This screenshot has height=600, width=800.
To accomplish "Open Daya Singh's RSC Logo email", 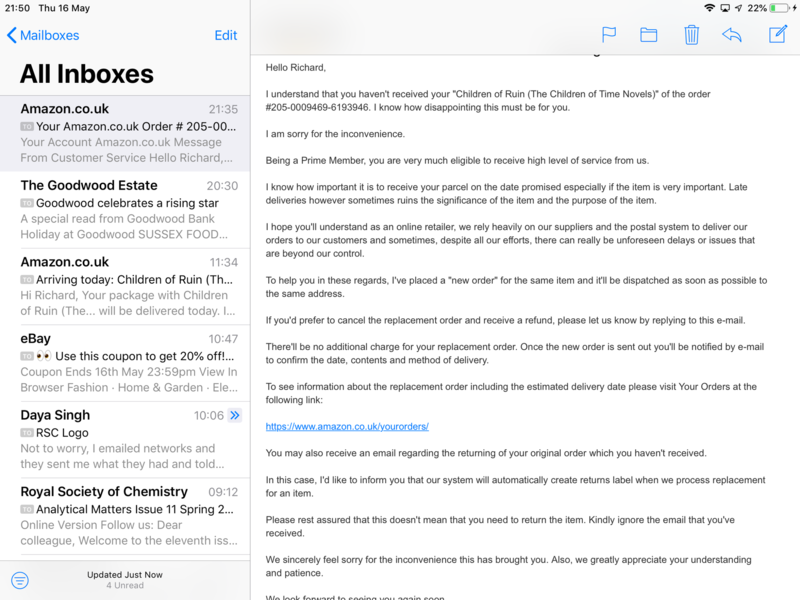I will [x=125, y=439].
